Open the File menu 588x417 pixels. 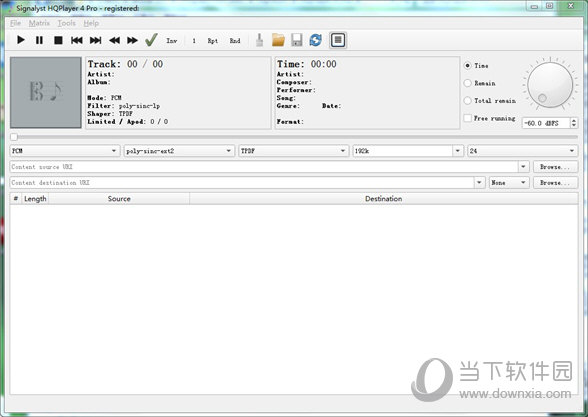(x=15, y=23)
